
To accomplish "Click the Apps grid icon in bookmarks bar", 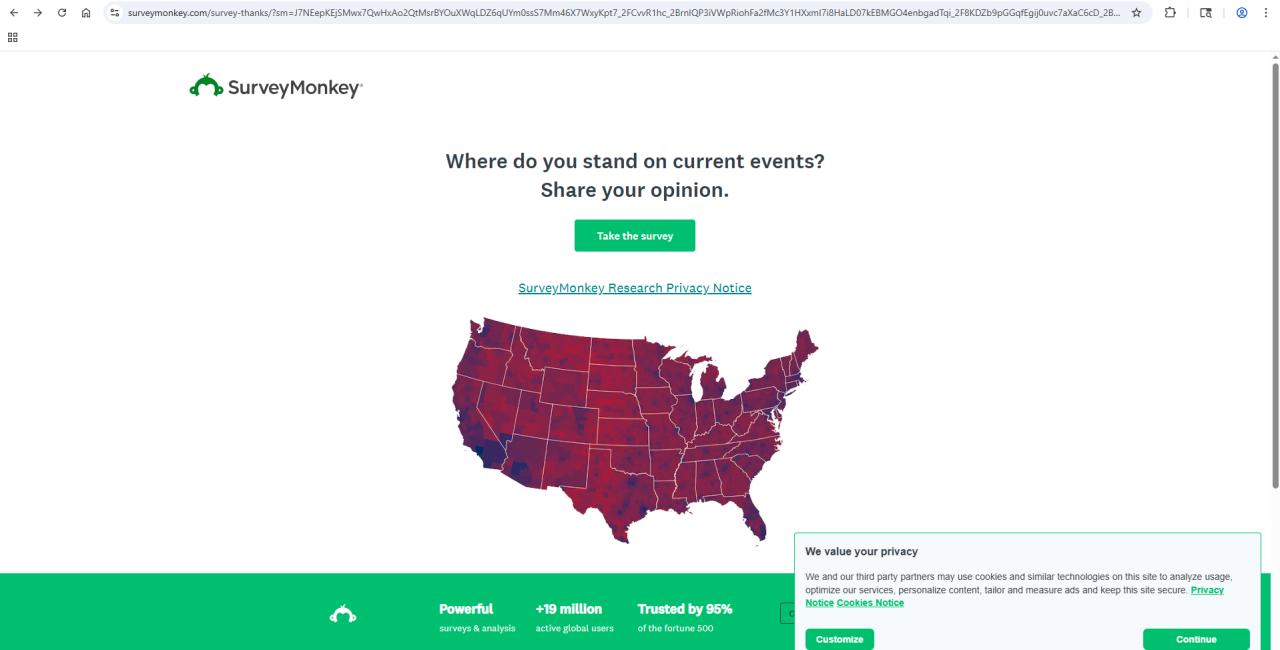I will (12, 37).
